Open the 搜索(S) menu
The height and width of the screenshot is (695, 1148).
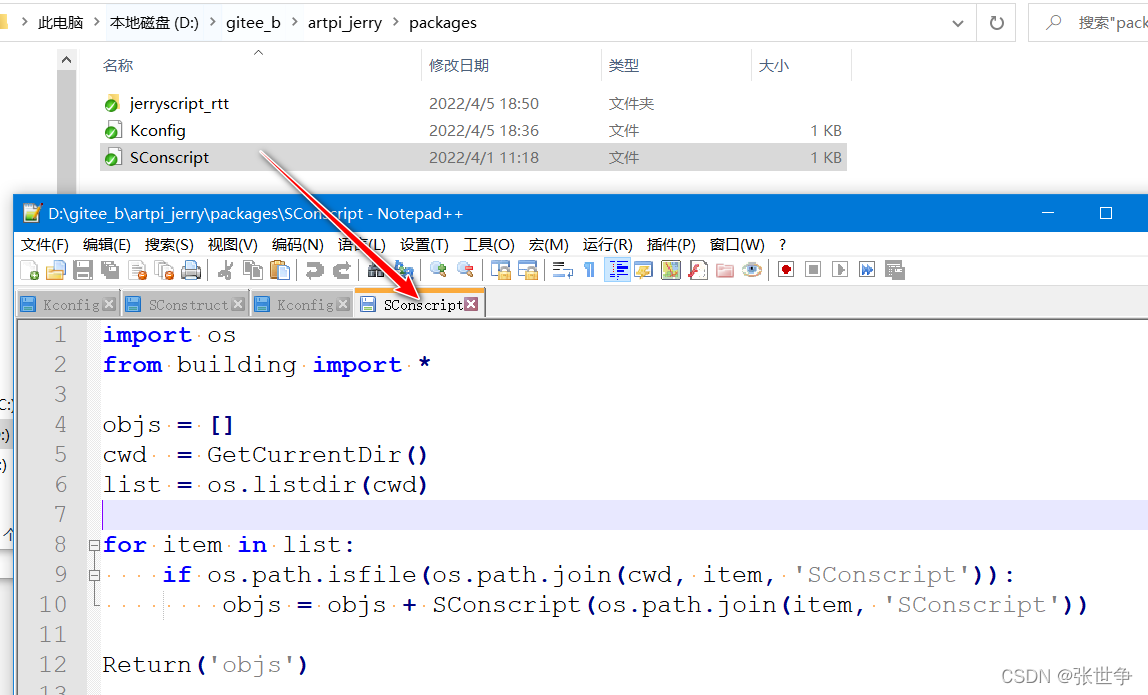click(169, 245)
